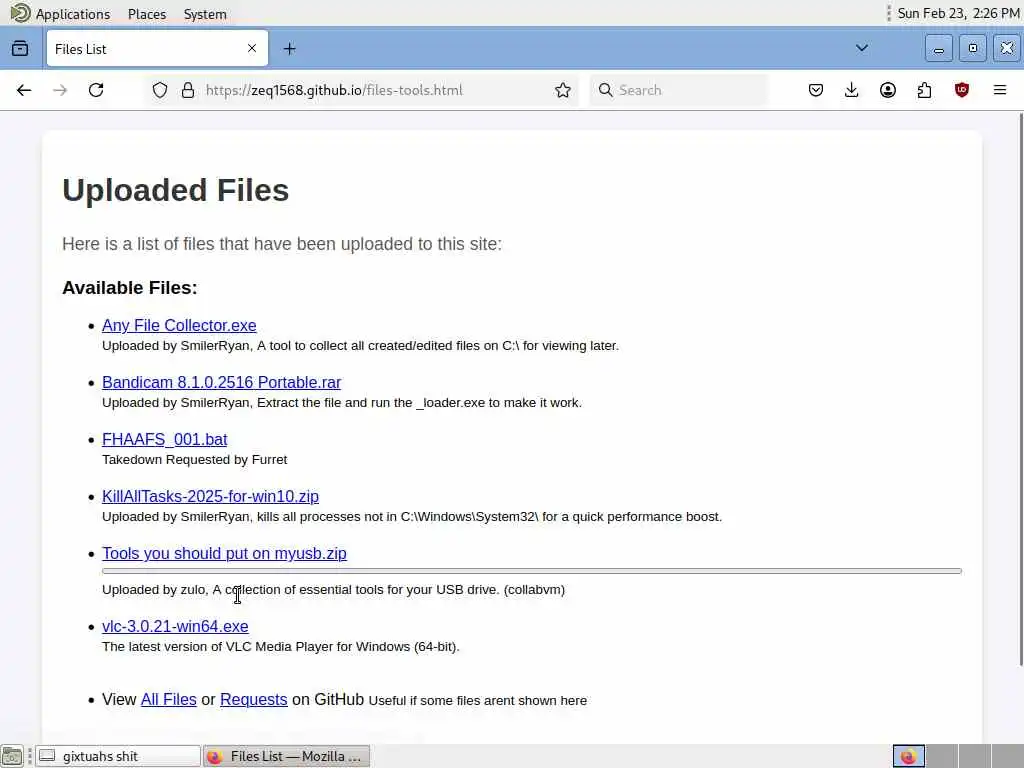The height and width of the screenshot is (768, 1024).
Task: Click the site security padlock icon
Action: pyautogui.click(x=188, y=90)
